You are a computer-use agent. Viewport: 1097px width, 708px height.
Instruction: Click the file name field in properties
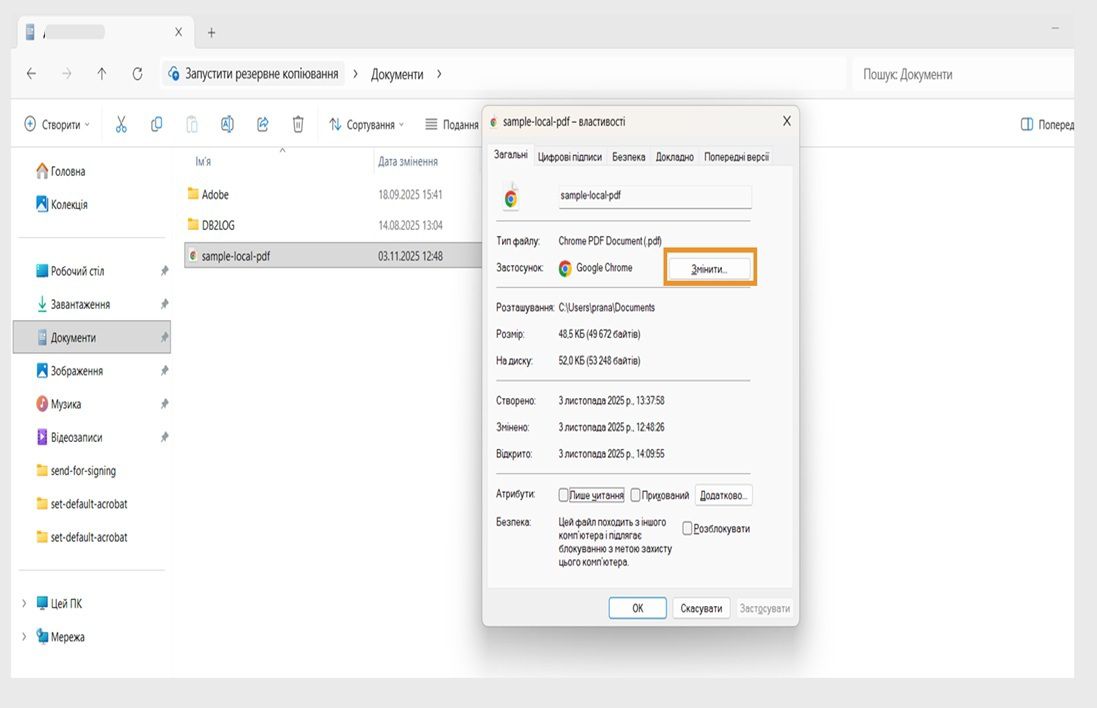(655, 197)
